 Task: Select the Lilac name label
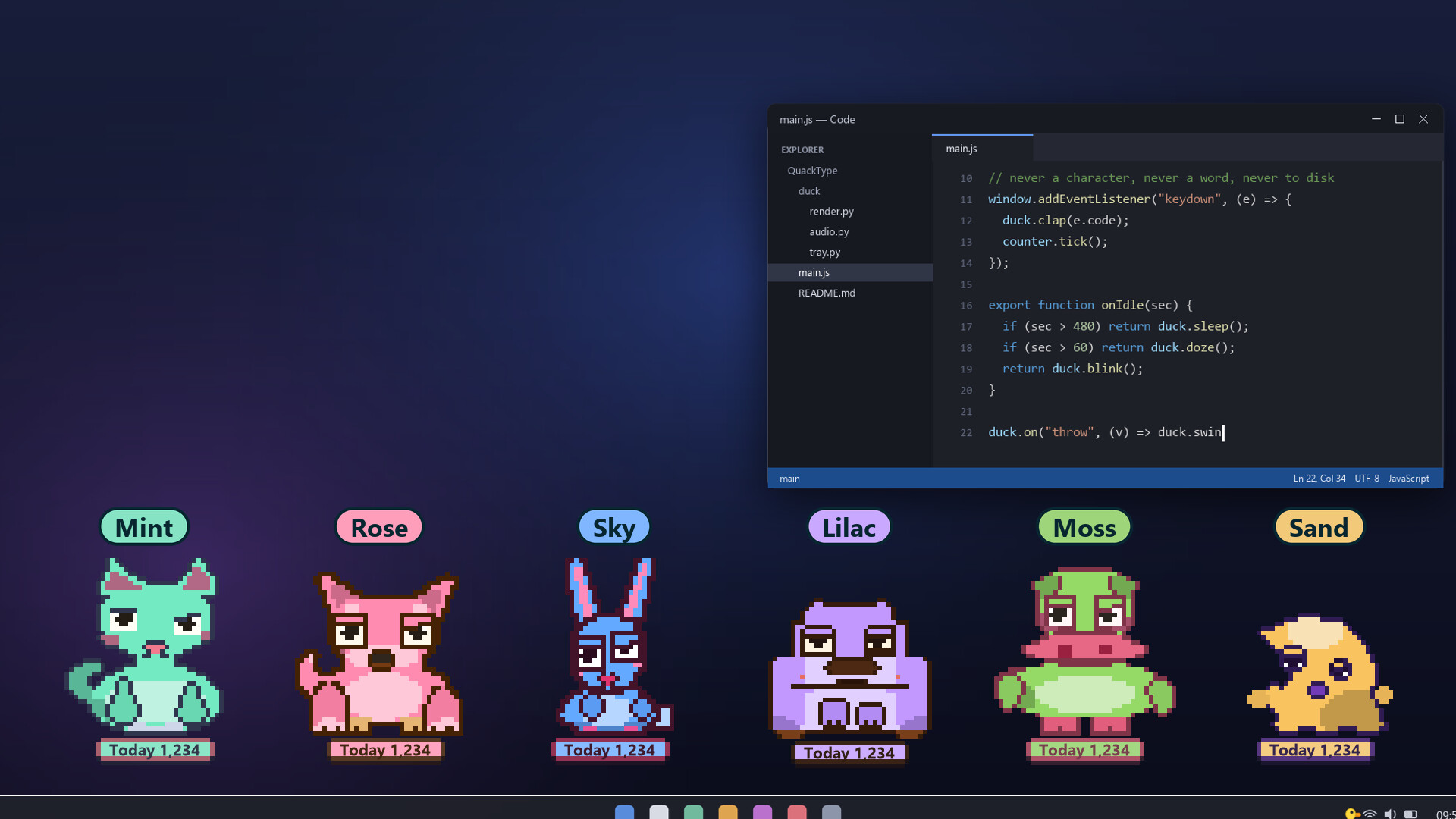849,527
